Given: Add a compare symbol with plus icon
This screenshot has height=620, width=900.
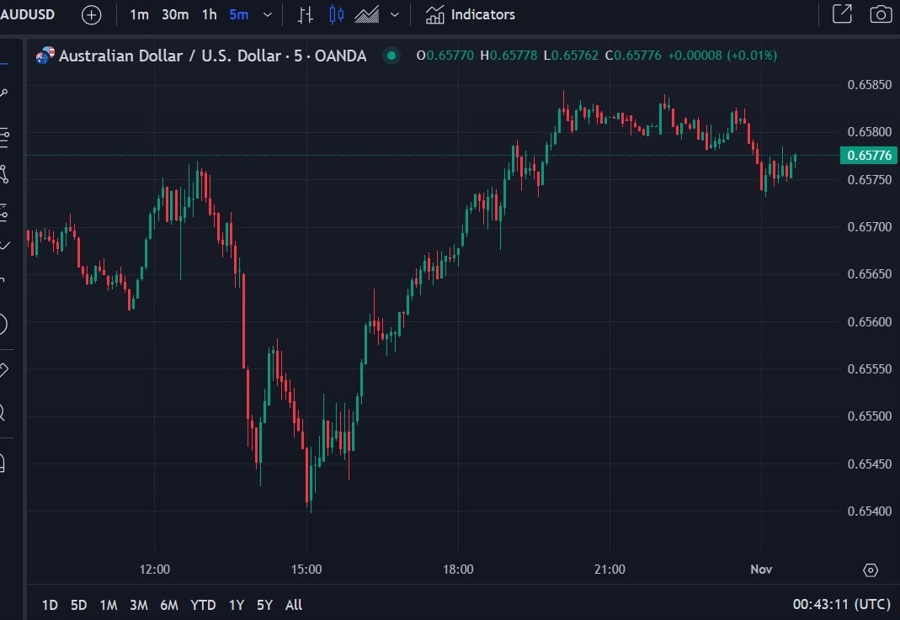Looking at the screenshot, I should click(91, 15).
